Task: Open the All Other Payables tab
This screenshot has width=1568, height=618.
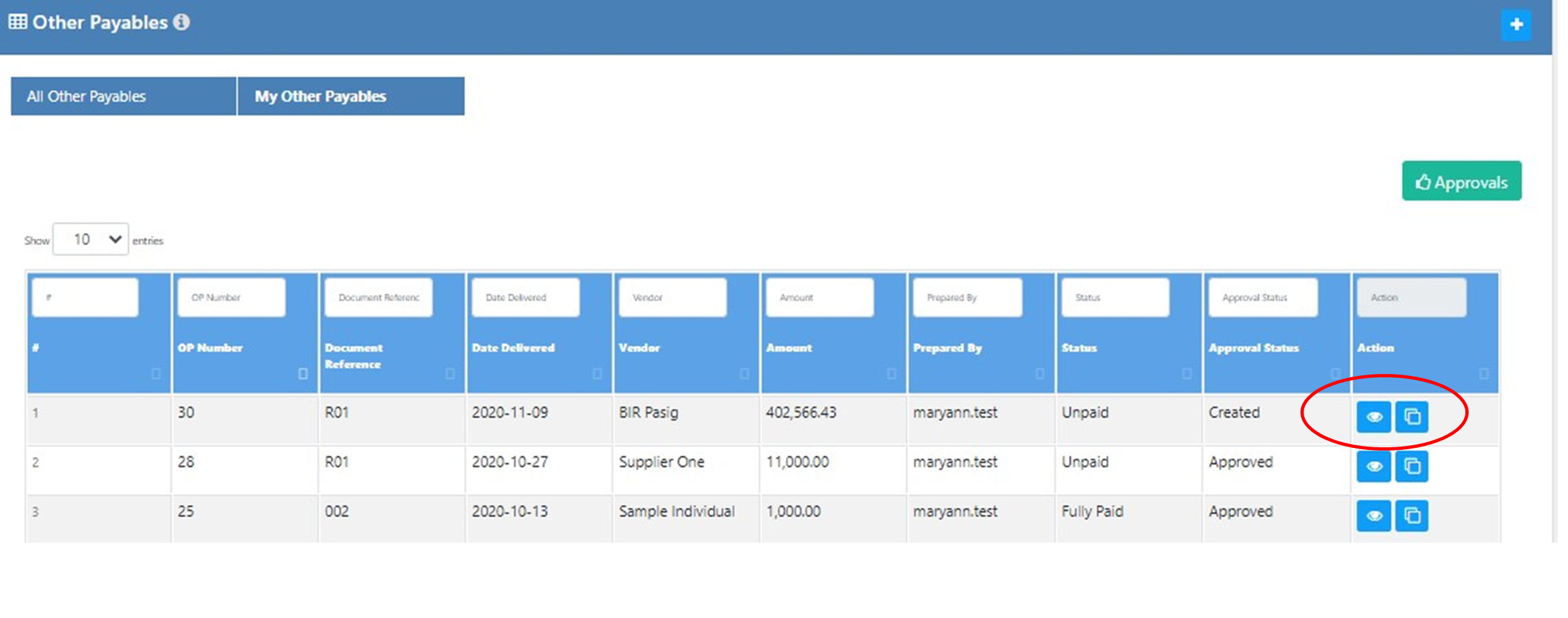Action: point(123,97)
